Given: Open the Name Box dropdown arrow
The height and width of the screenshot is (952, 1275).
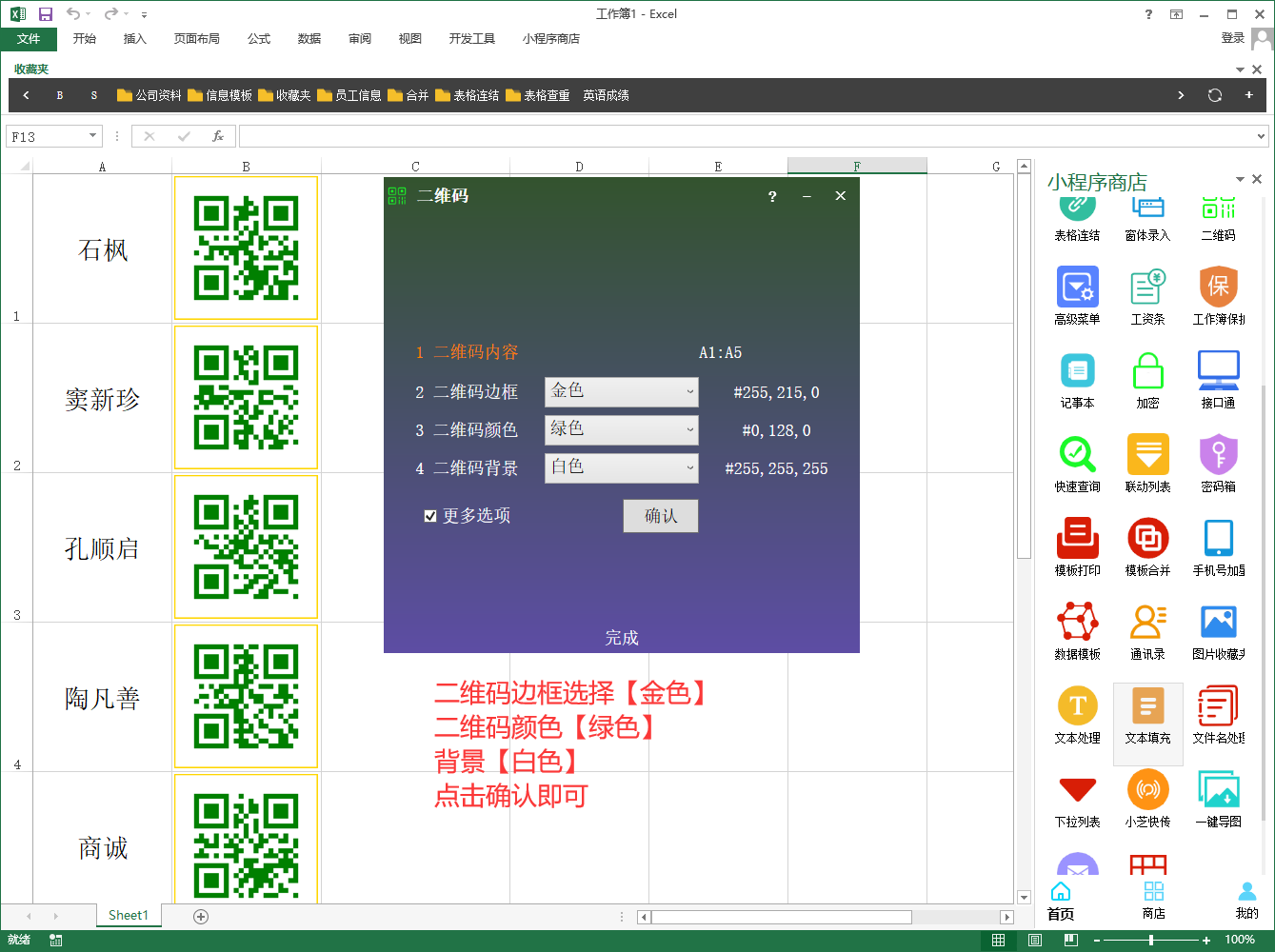Looking at the screenshot, I should point(92,136).
